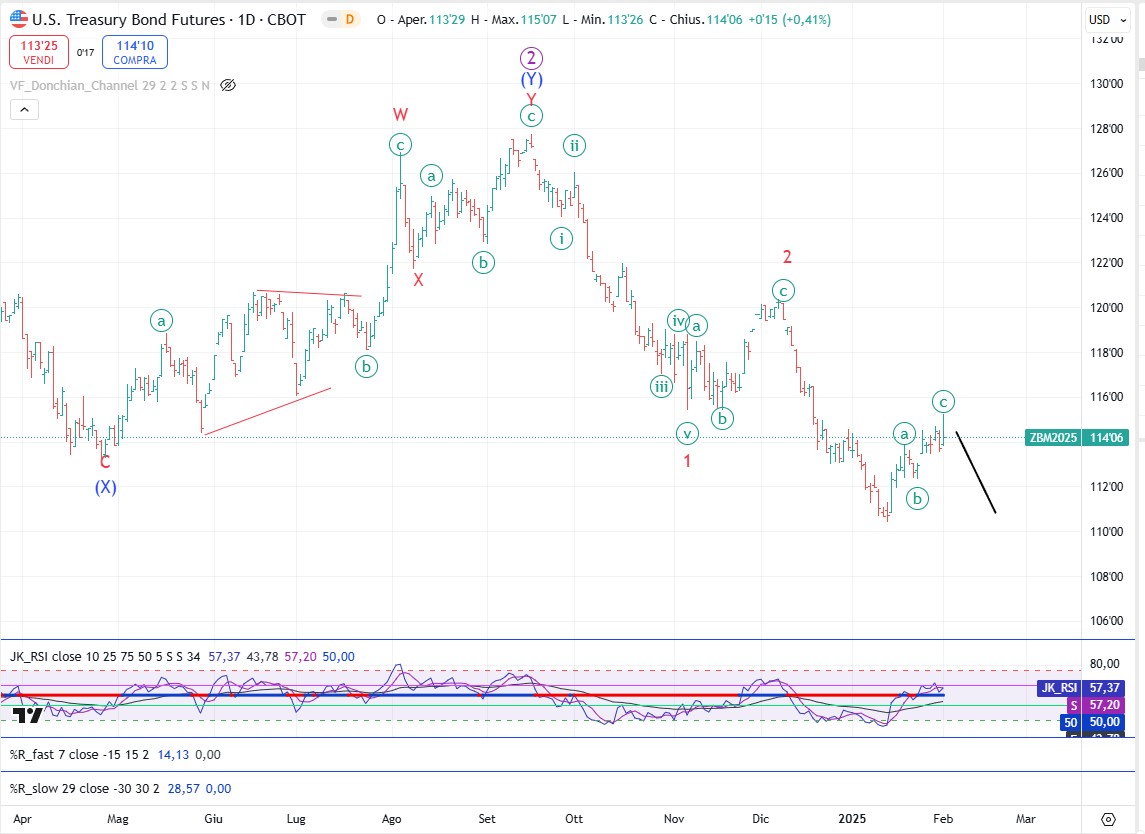Select the VF_Donchian_Channel indicator legend

point(110,85)
